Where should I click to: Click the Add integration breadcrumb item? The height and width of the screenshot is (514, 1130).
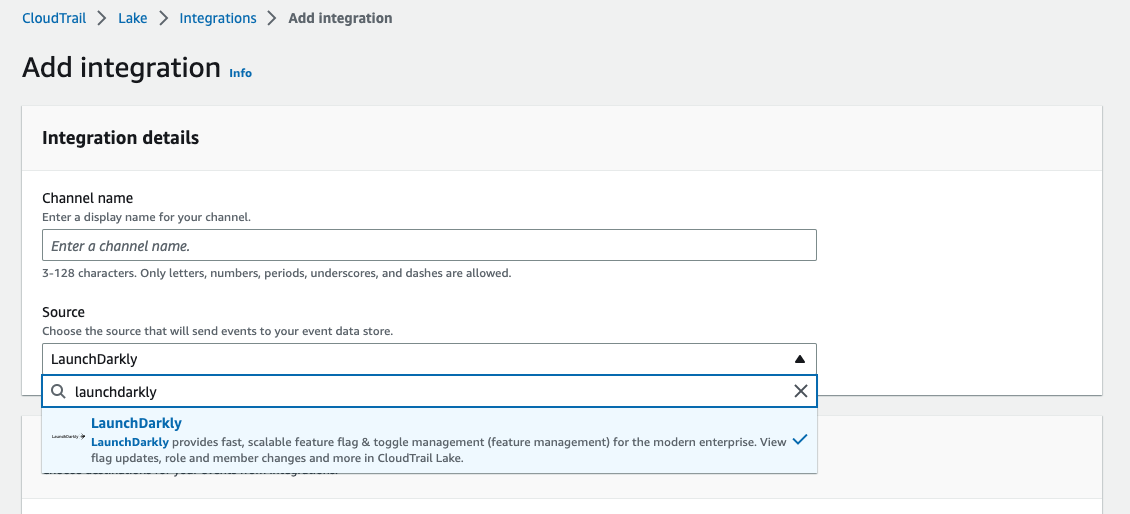(x=340, y=18)
